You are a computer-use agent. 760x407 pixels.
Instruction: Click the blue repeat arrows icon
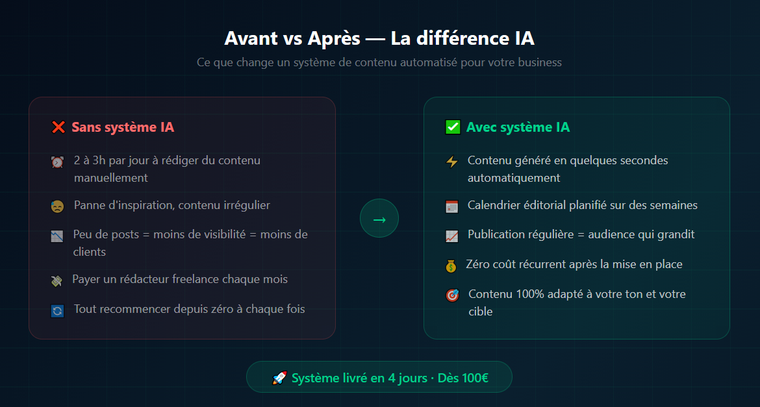pos(57,311)
